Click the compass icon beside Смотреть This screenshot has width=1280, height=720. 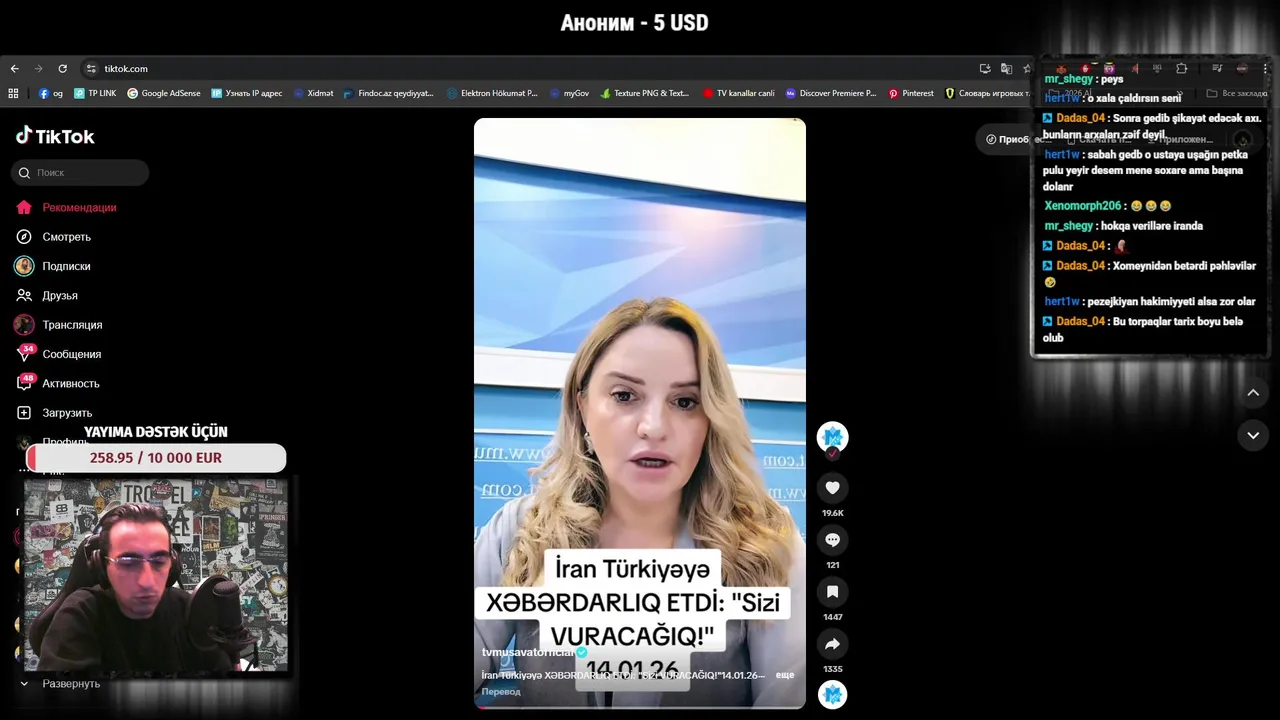point(24,237)
